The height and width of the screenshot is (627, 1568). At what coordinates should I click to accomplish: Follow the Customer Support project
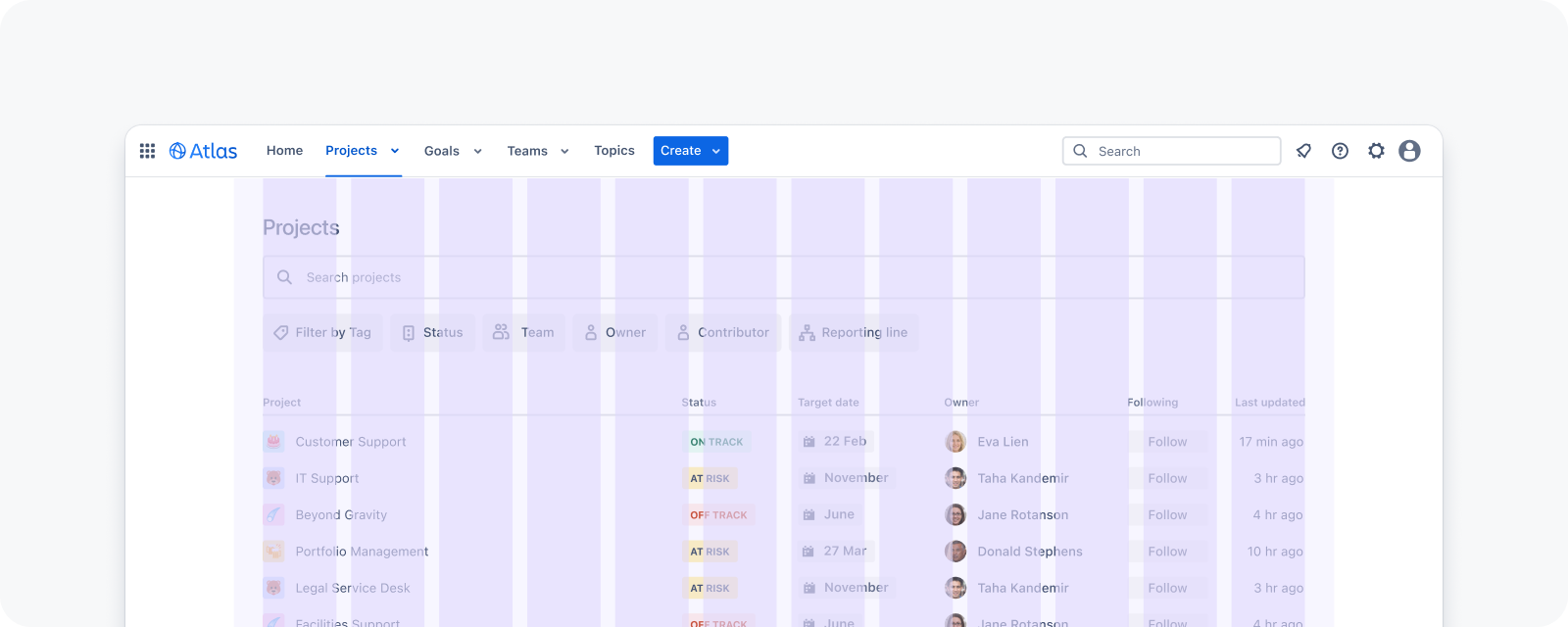pyautogui.click(x=1167, y=442)
